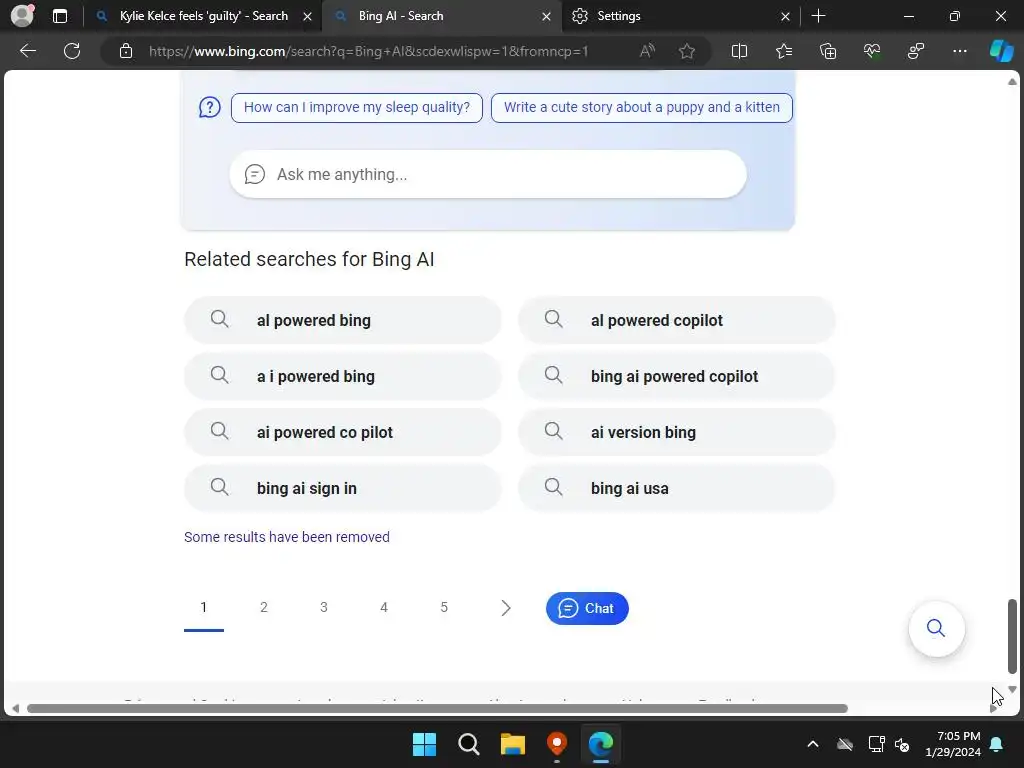Search related 'bing ai sign in'
Viewport: 1024px width, 768px height.
[343, 488]
